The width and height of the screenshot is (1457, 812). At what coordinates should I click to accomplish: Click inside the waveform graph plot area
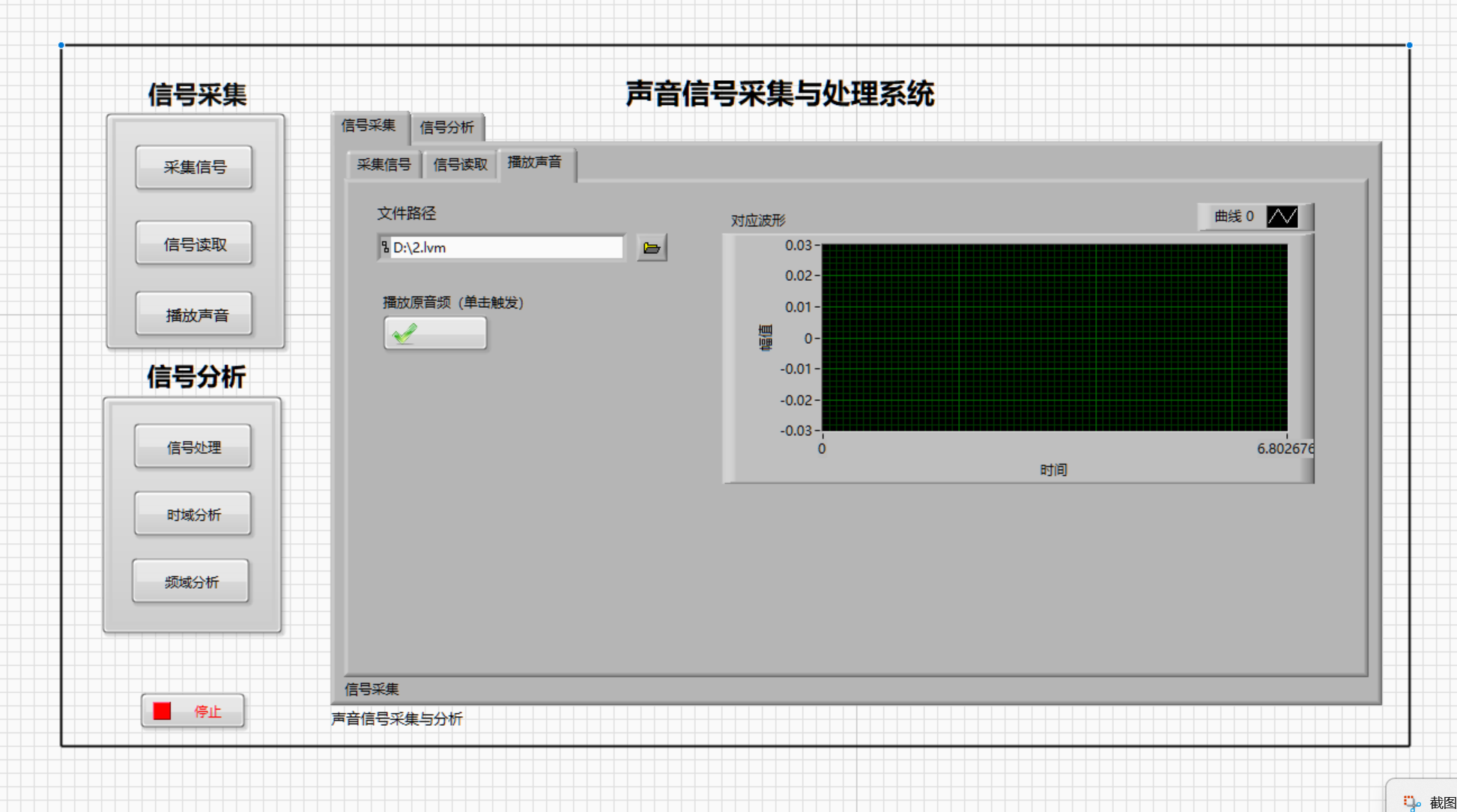point(1054,337)
